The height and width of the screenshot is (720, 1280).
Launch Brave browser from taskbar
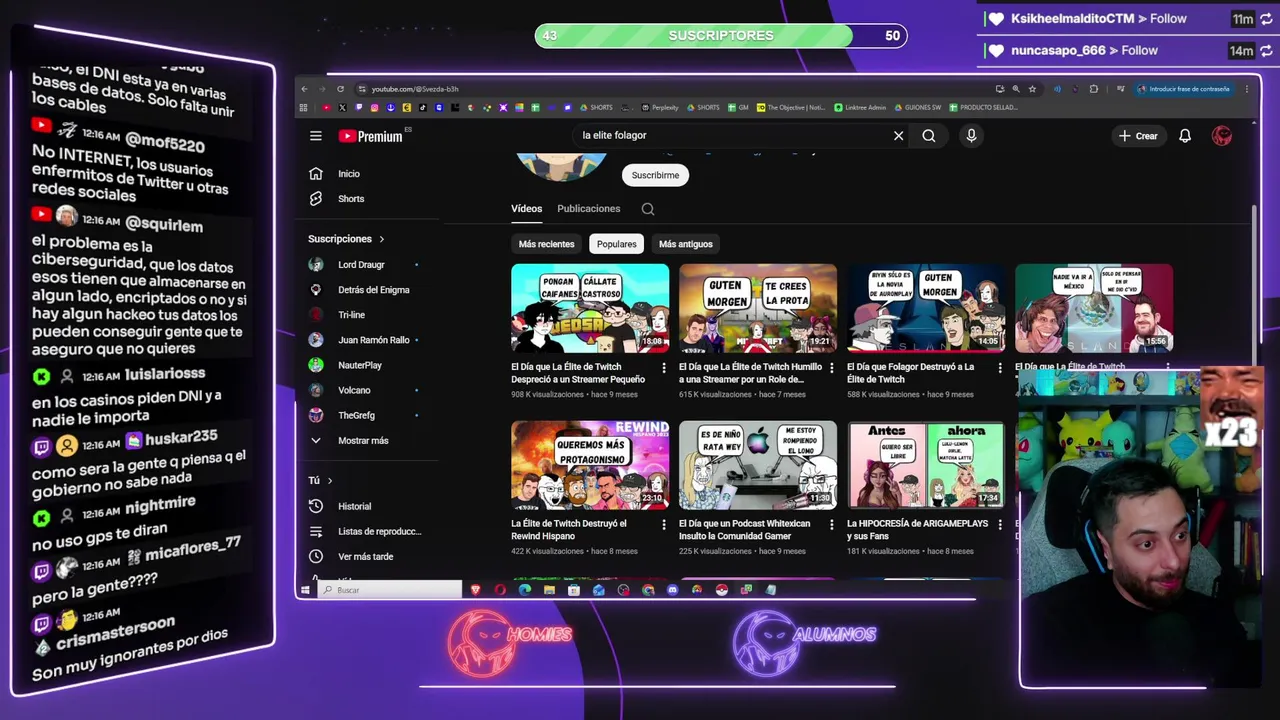476,590
